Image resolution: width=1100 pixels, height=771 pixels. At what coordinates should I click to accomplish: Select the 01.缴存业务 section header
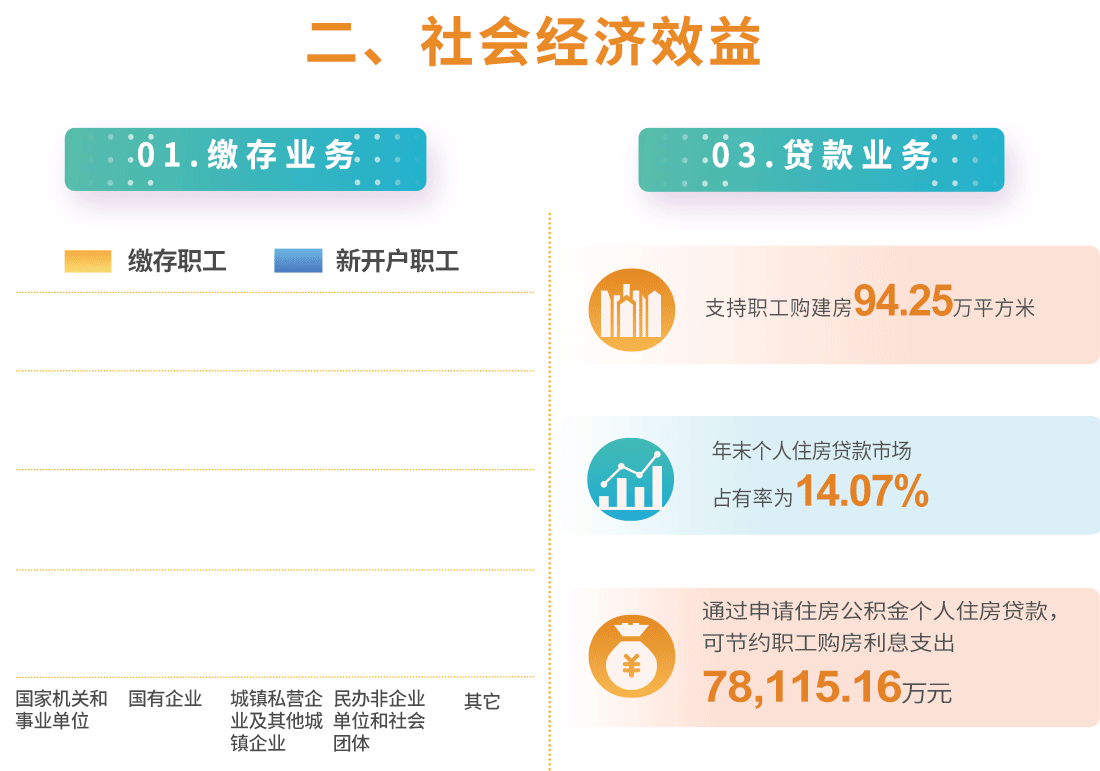pos(246,159)
